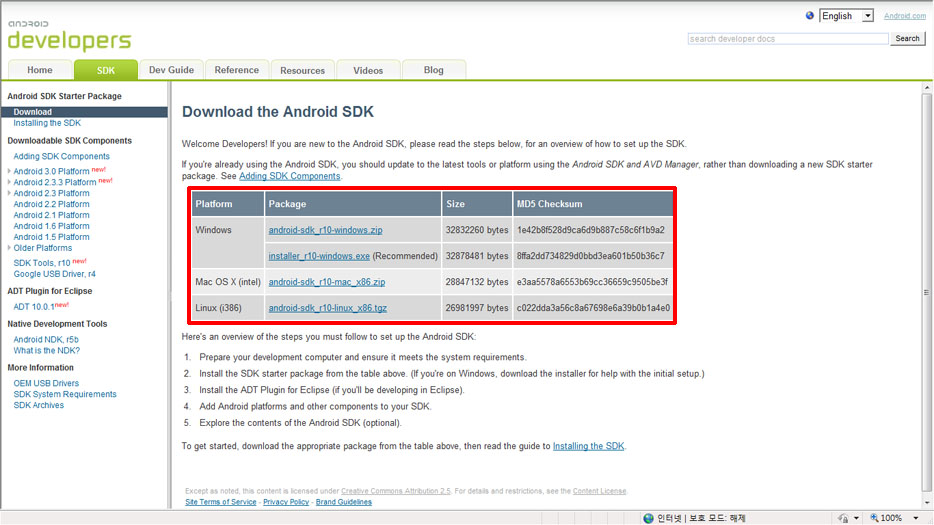Open the Content License link
The width and height of the screenshot is (934, 525).
pos(599,491)
